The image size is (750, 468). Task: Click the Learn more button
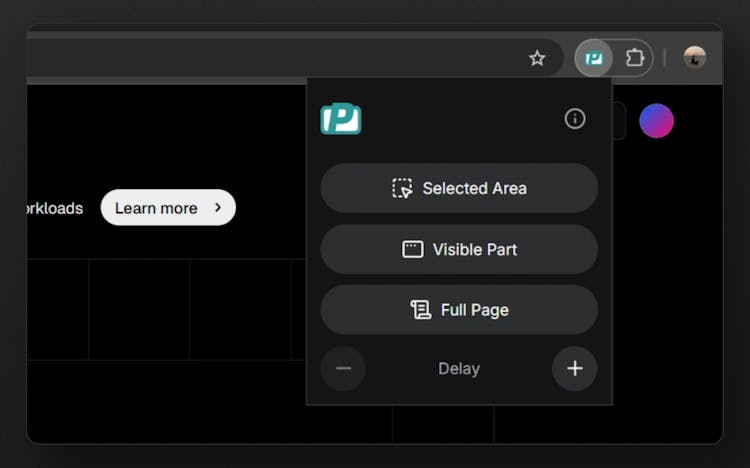(168, 208)
